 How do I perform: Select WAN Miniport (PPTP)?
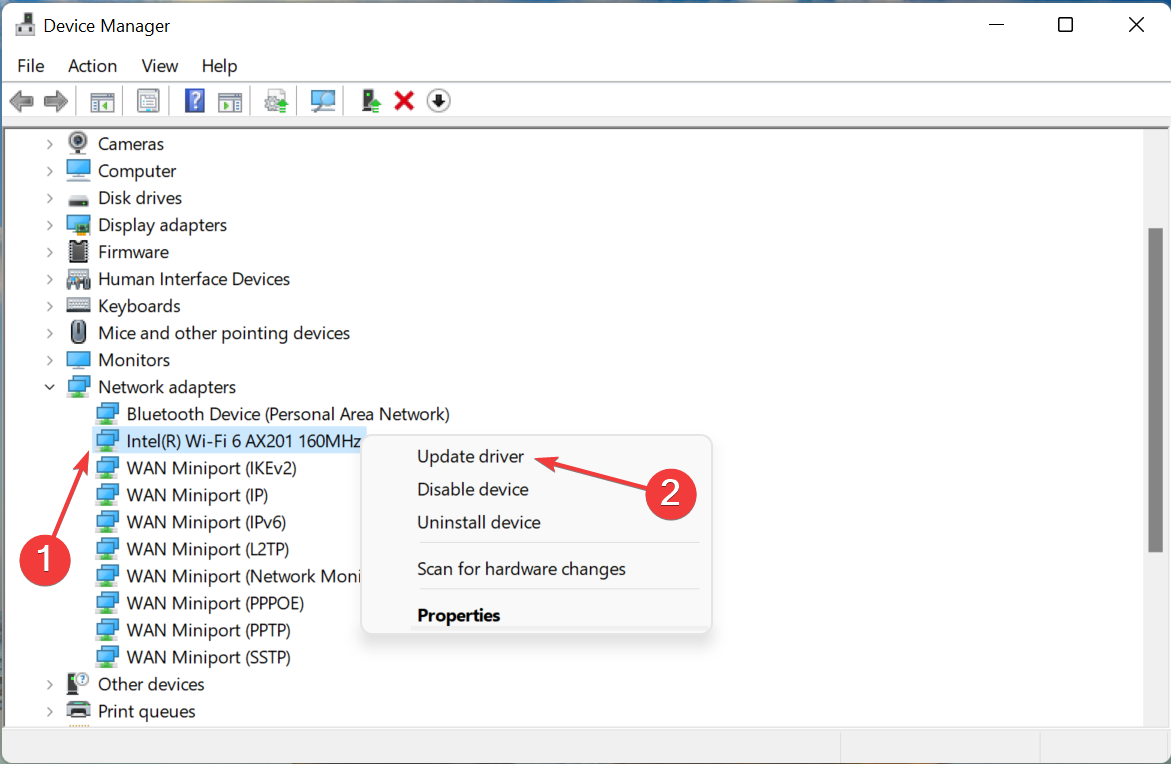[208, 630]
